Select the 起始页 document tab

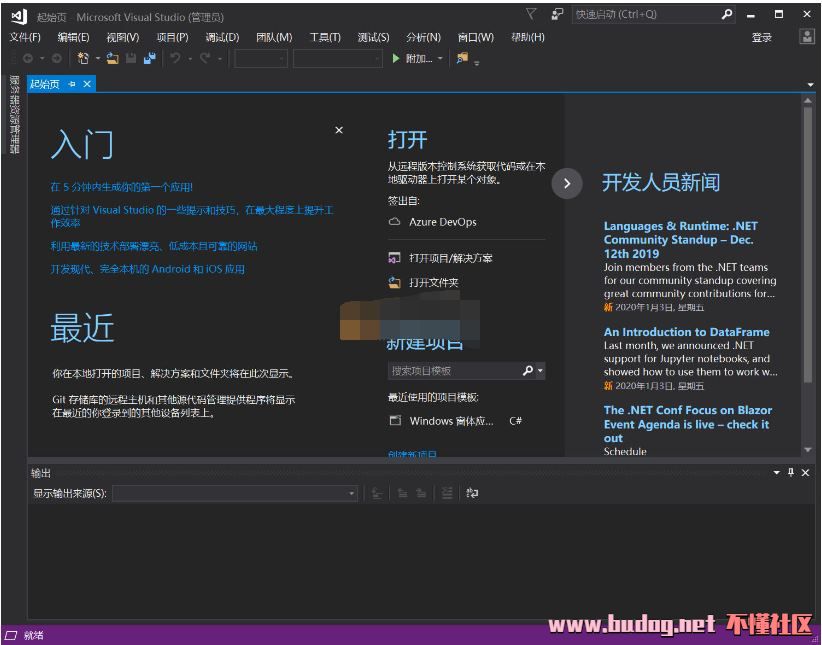click(45, 84)
